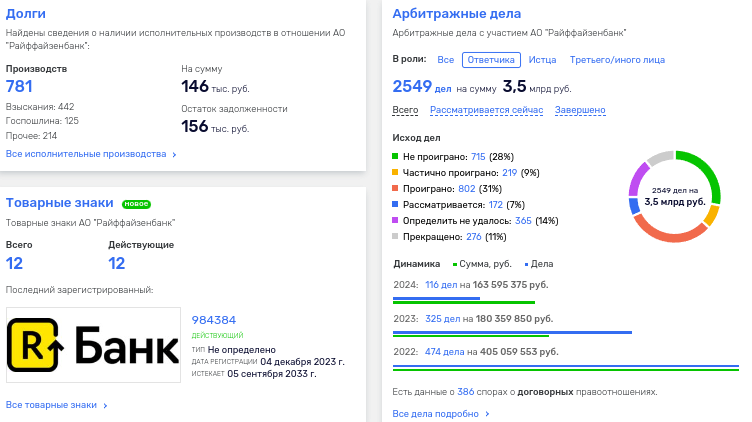Click the Прочее: 214 line

[31, 136]
